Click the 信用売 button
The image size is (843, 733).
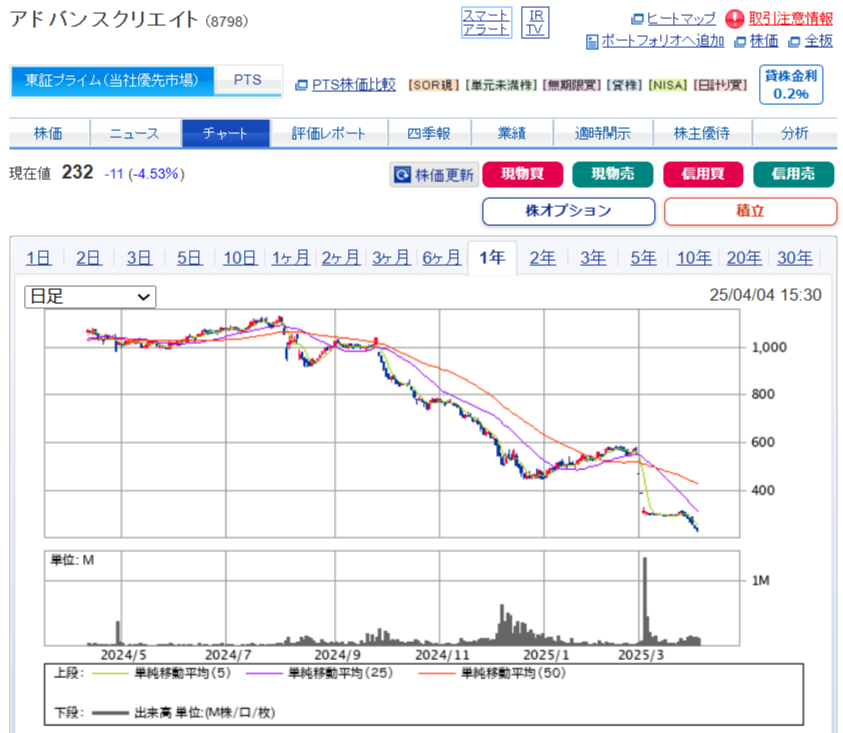pos(794,174)
